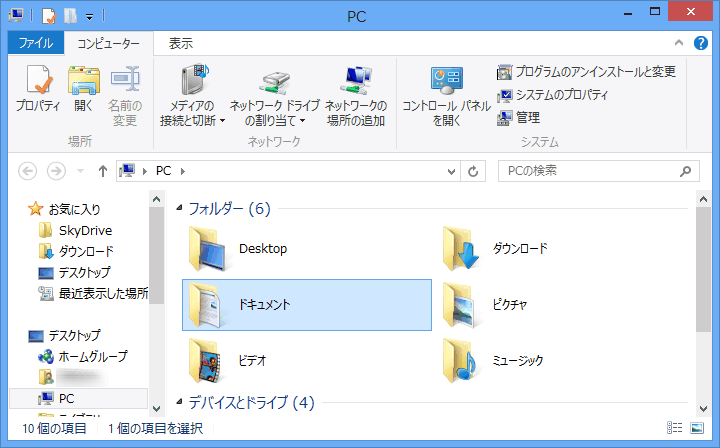
Task: Click the new folder icon in the title bar
Action: [70, 16]
